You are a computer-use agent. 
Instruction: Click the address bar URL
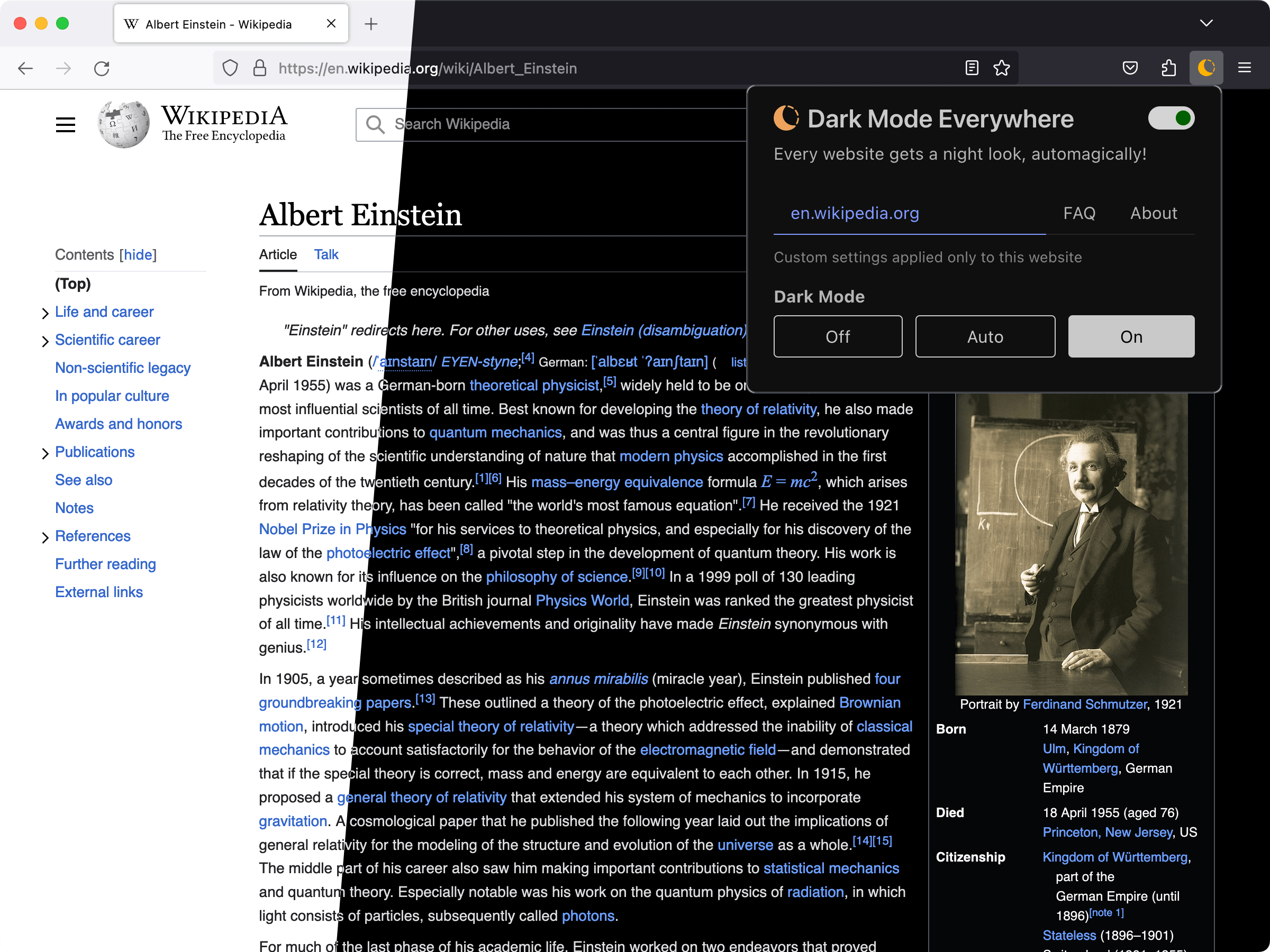[428, 68]
